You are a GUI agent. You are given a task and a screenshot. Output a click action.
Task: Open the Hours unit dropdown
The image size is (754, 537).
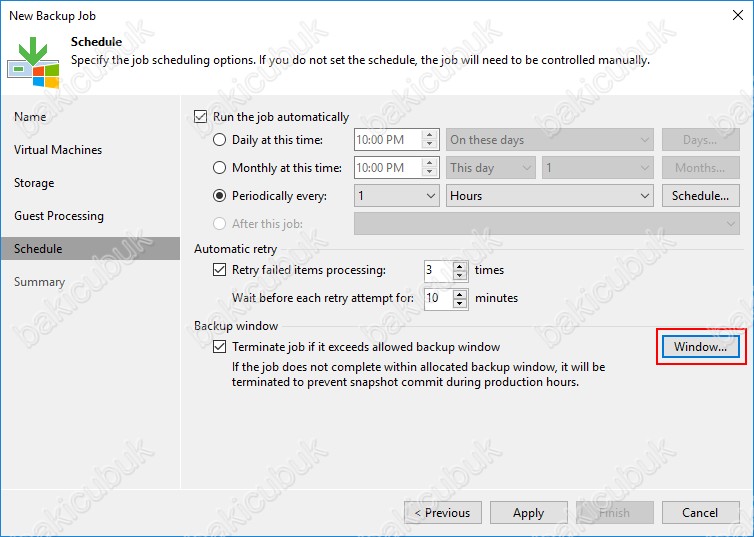click(x=550, y=196)
